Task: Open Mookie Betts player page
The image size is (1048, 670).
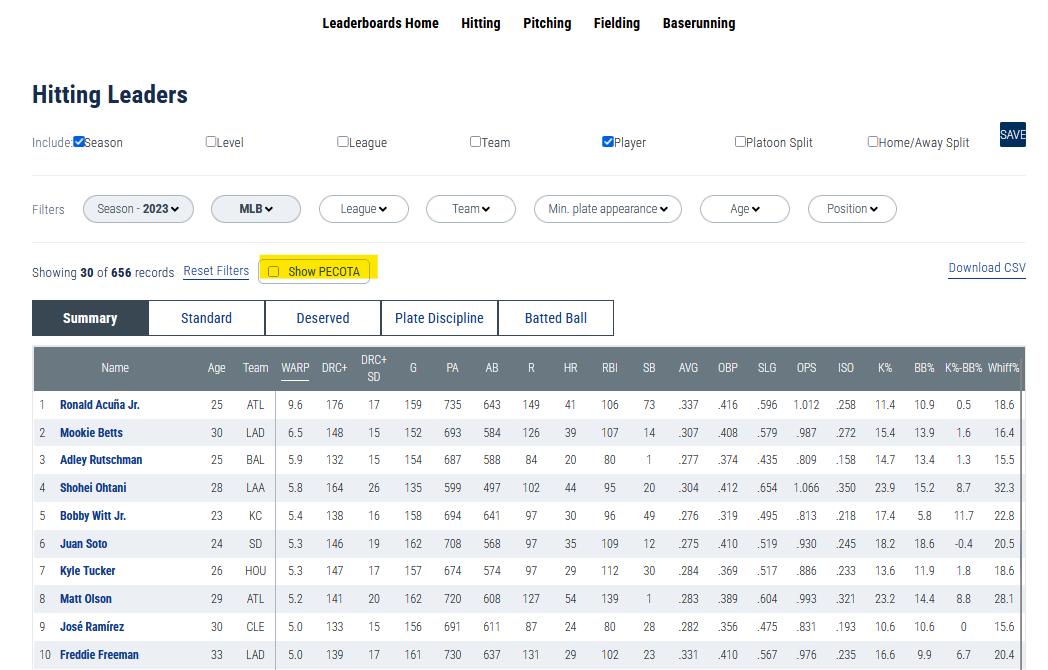Action: click(x=92, y=433)
